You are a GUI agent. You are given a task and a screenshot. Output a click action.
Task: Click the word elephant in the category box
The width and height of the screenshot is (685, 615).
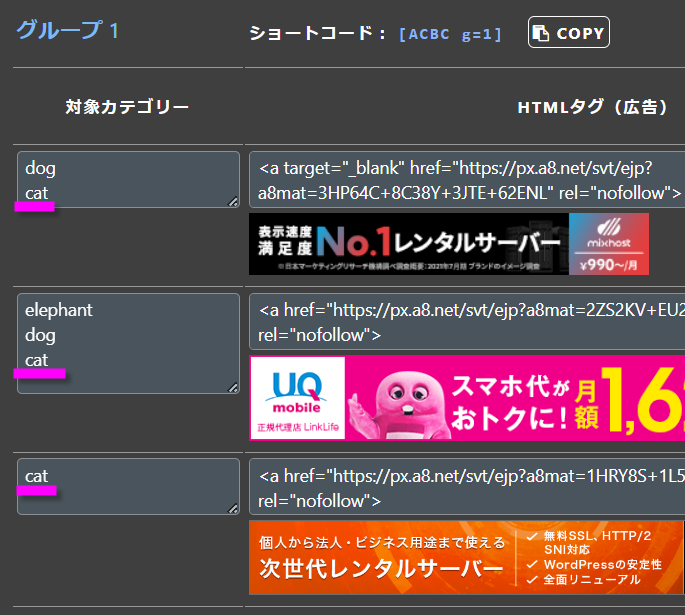[x=59, y=310]
